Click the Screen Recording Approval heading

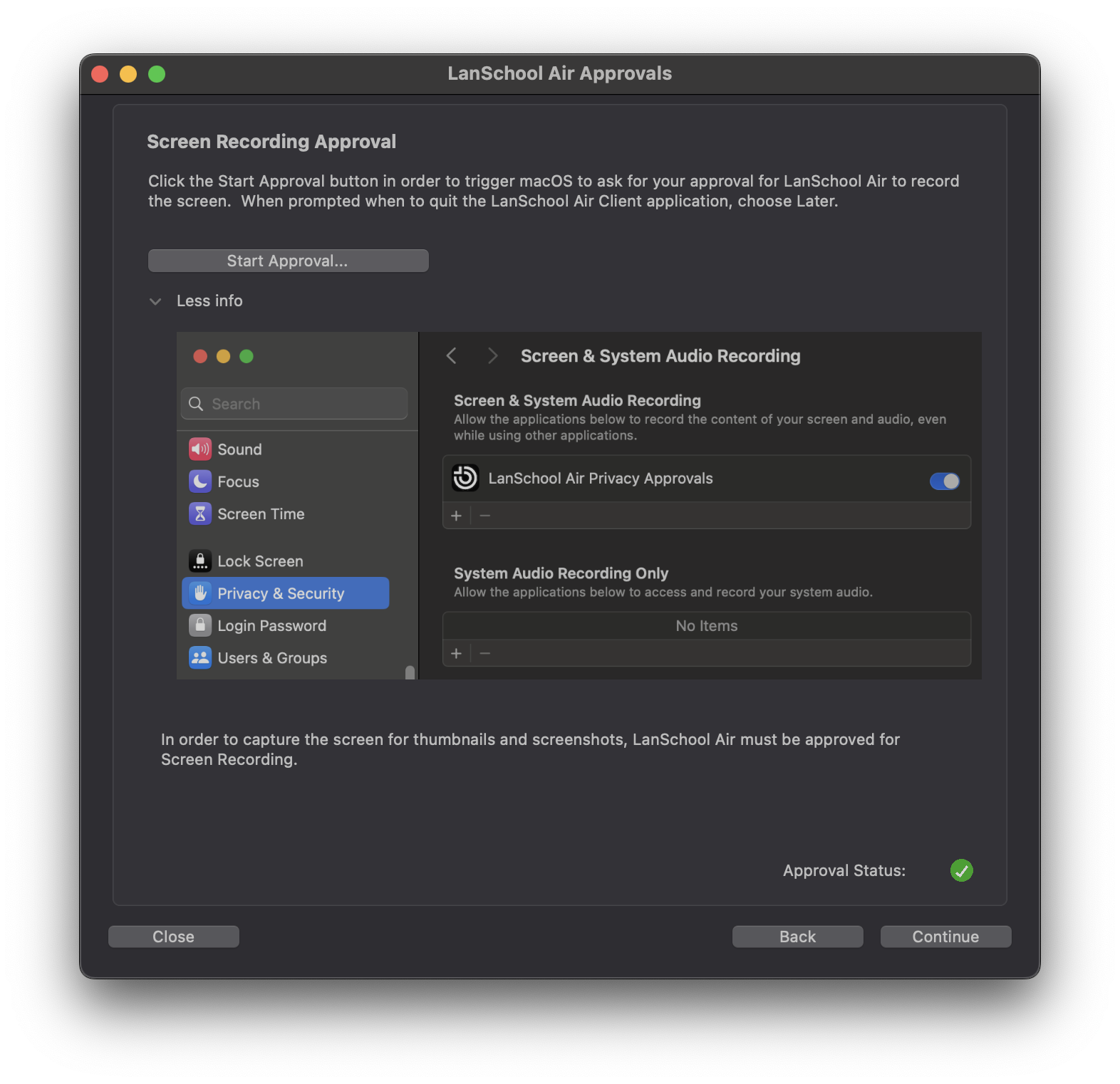click(271, 142)
